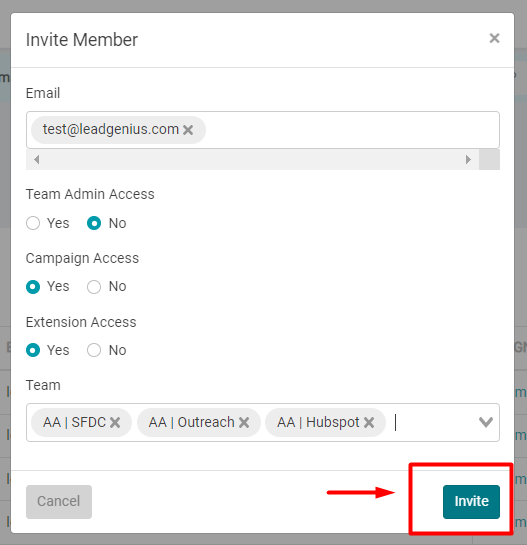Click the email field horizontal scrollbar track
The image size is (527, 545).
pyautogui.click(x=252, y=160)
